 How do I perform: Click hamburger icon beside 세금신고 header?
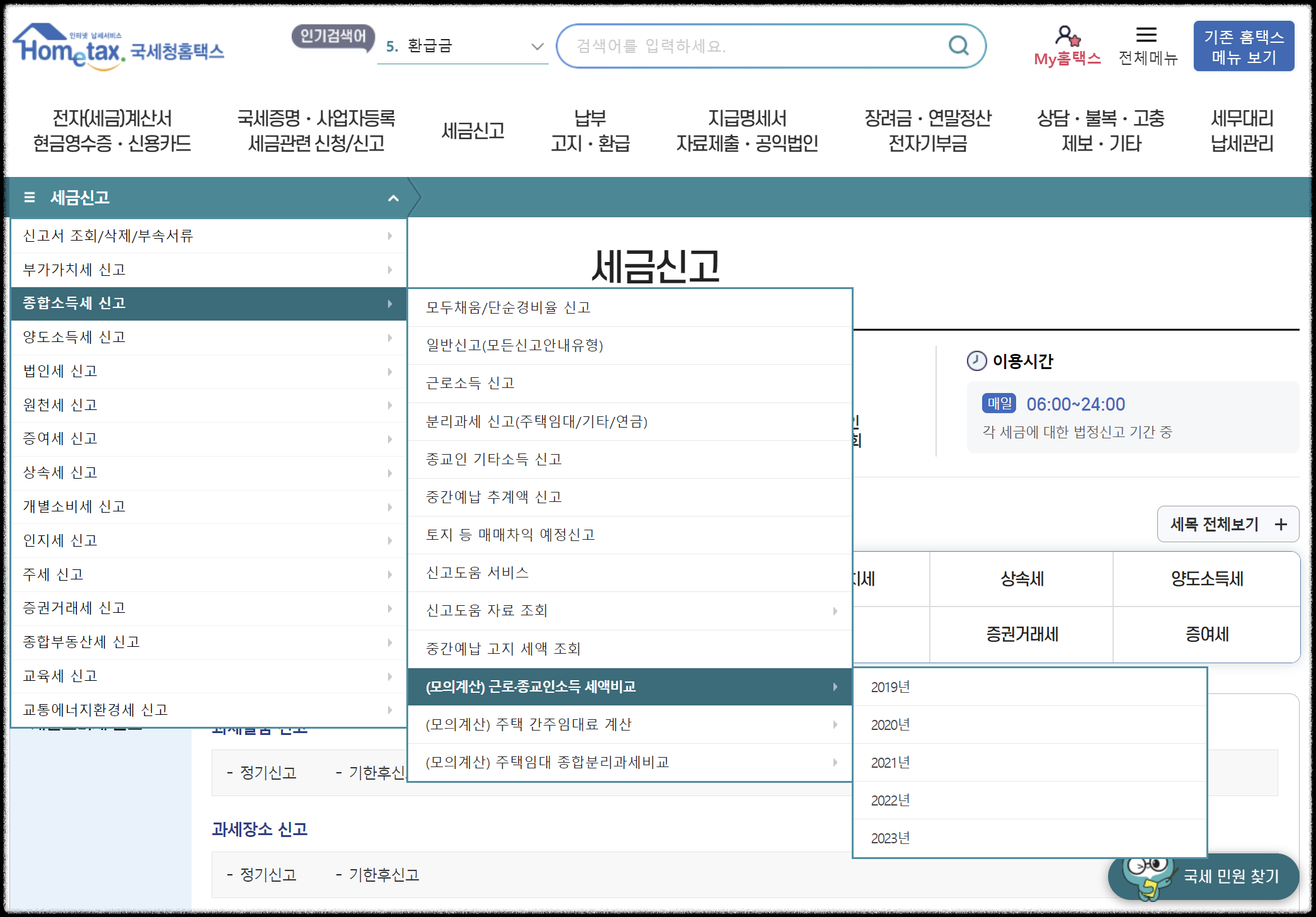pos(29,198)
